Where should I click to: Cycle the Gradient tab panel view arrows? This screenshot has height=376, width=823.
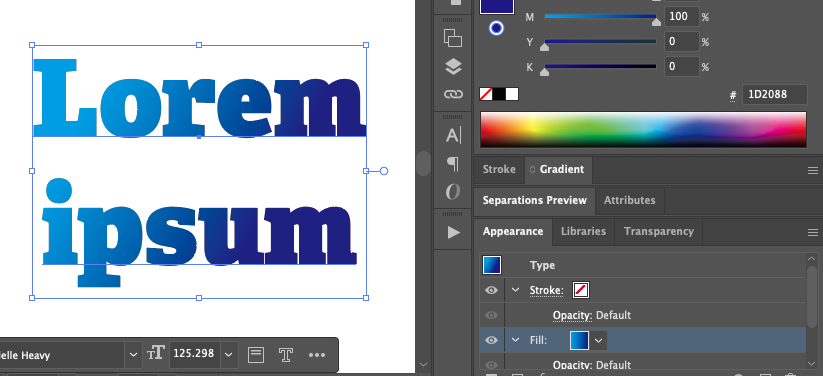coord(532,170)
